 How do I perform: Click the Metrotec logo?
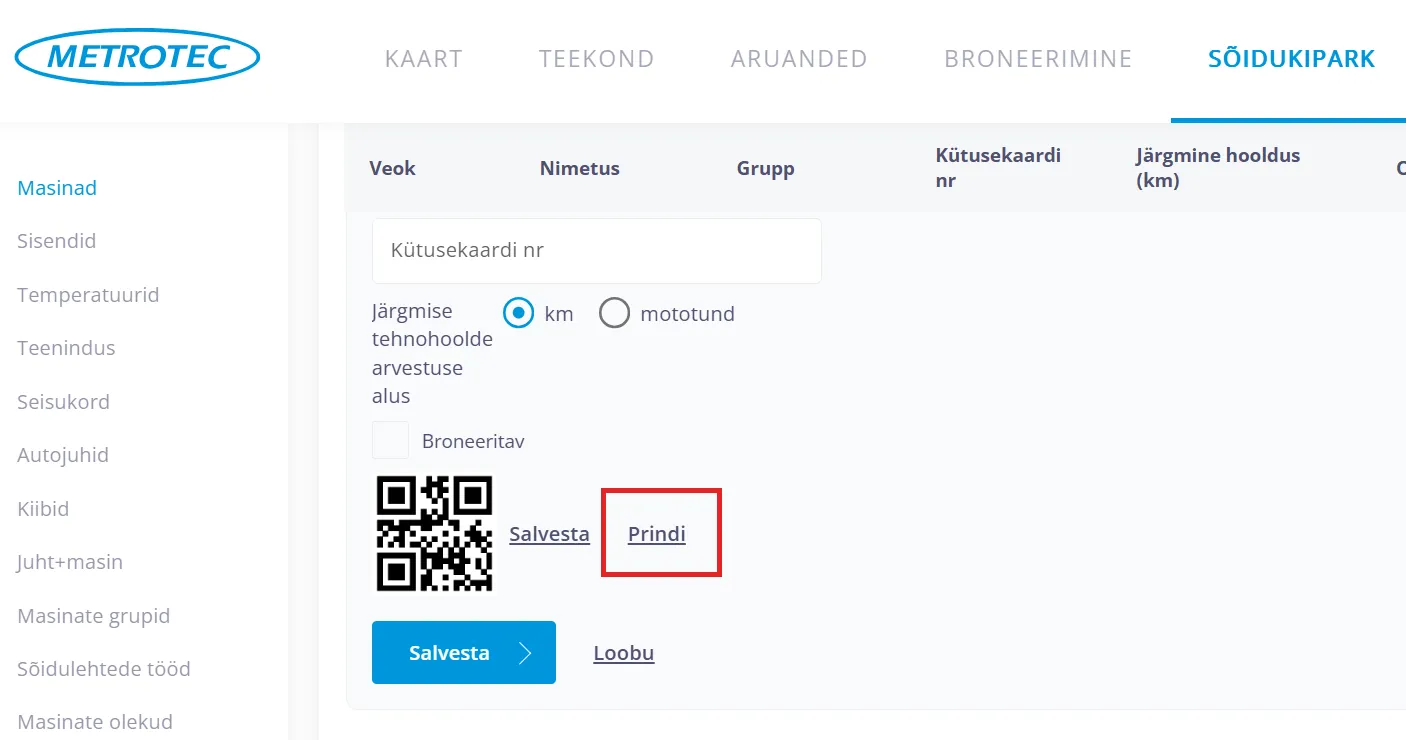[x=138, y=57]
